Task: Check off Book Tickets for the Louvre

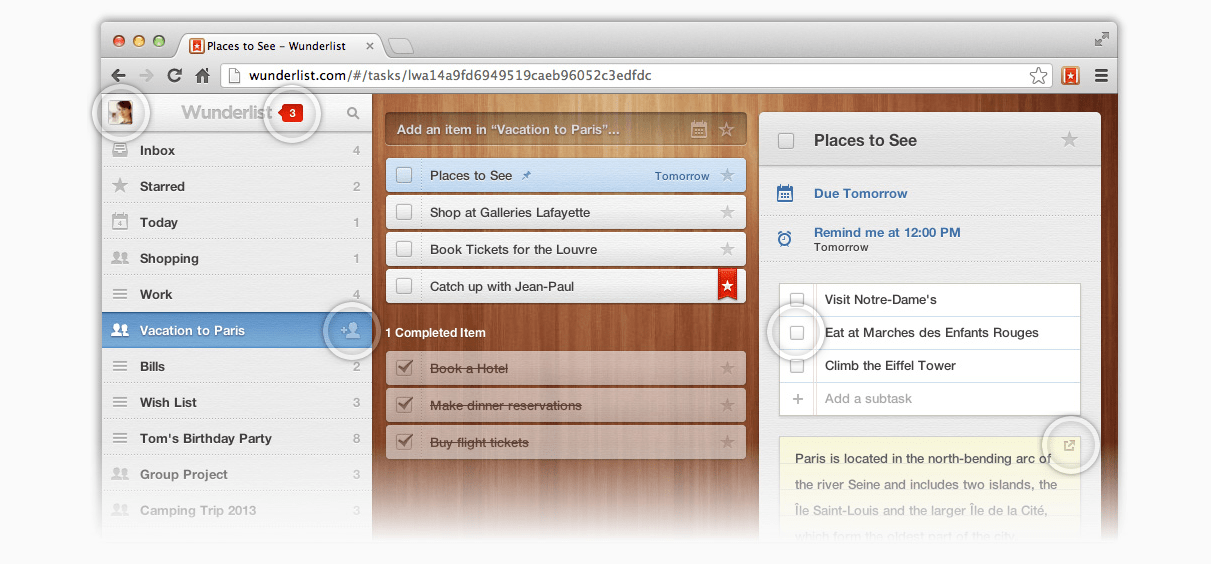Action: [x=404, y=249]
